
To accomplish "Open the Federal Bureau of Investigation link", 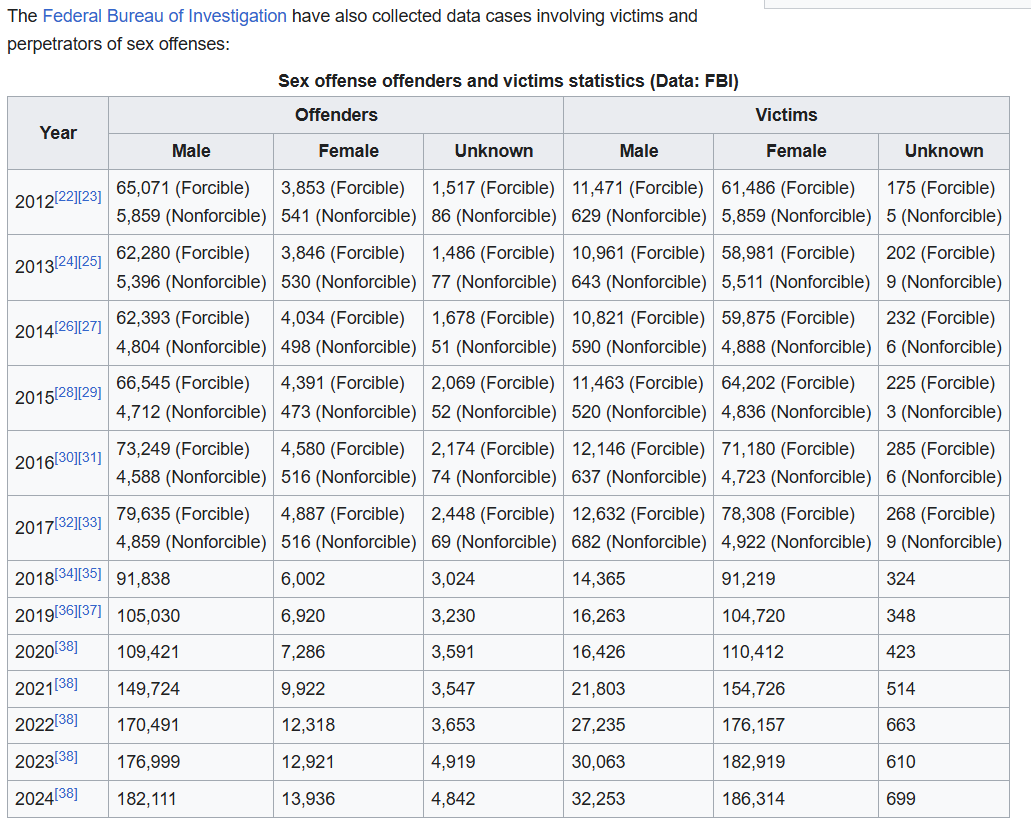I will coord(164,16).
